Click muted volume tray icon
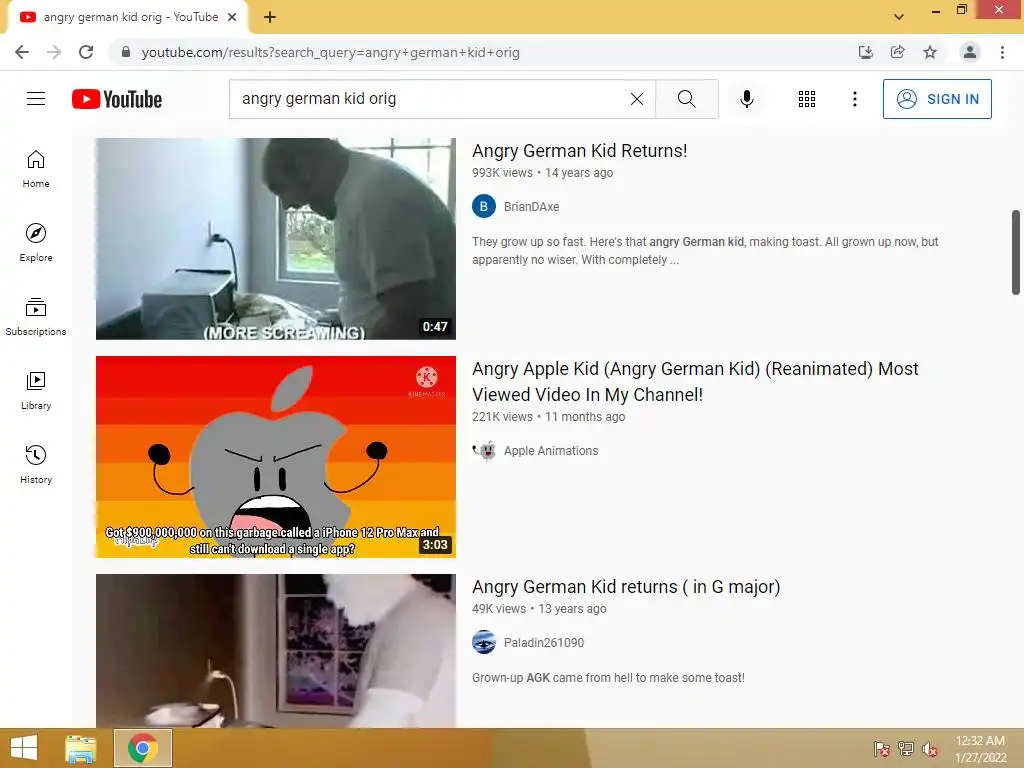 [x=930, y=748]
